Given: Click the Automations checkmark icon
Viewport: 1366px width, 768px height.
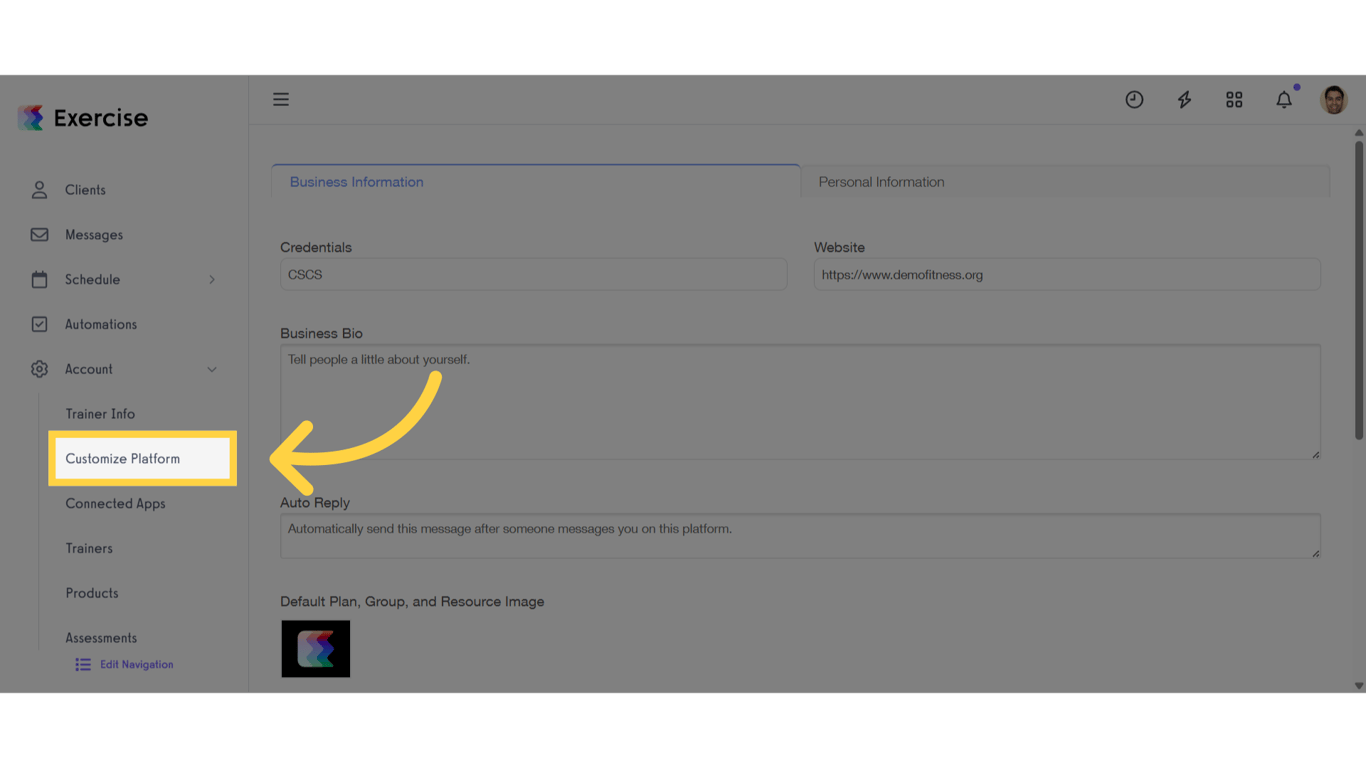Looking at the screenshot, I should pyautogui.click(x=39, y=324).
